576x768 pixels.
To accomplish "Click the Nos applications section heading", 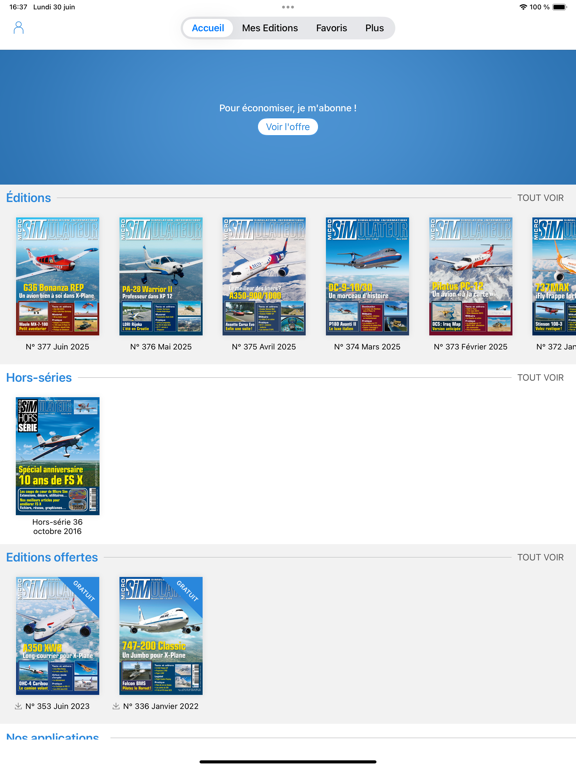I will (52, 736).
